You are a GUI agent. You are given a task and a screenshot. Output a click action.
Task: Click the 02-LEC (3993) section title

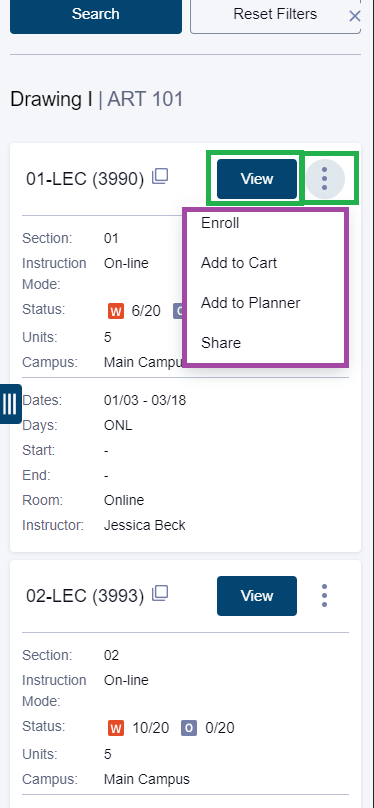(85, 596)
